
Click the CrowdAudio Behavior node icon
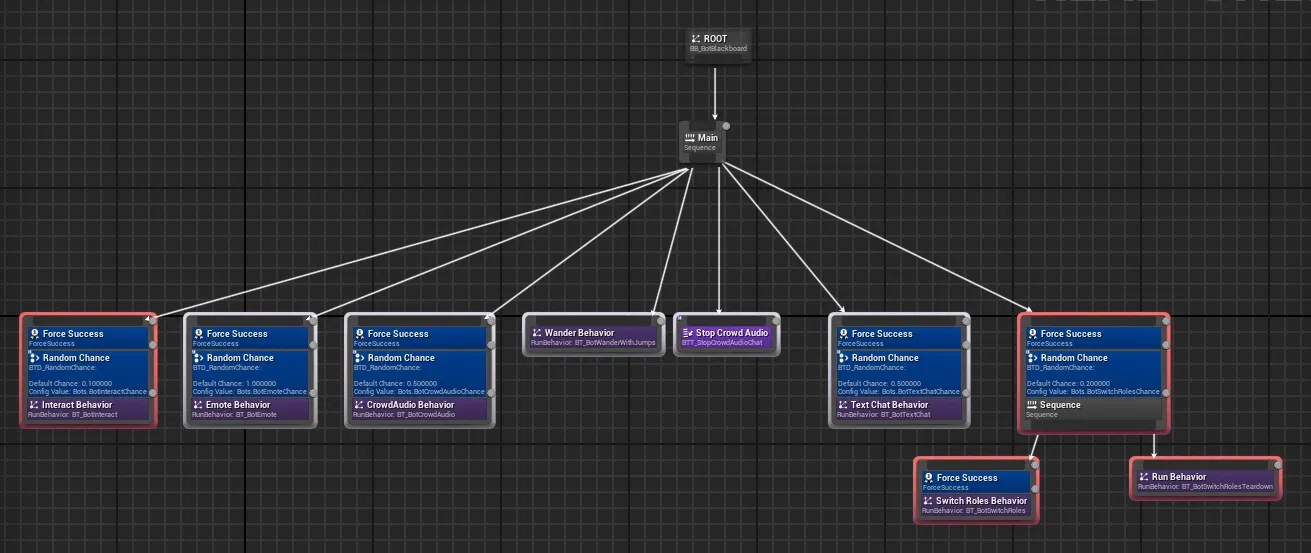[359, 405]
